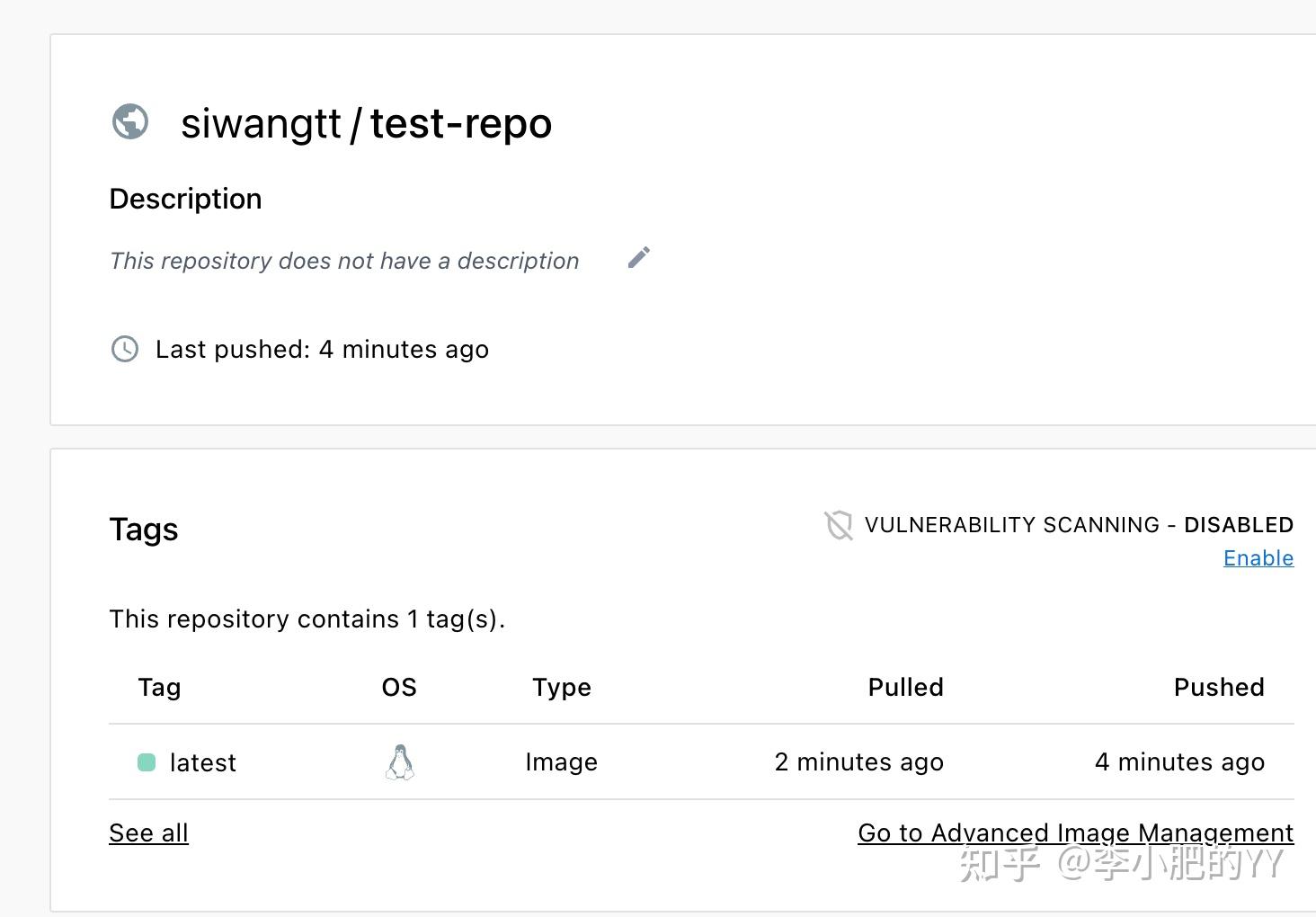Go to Advanced Image Management

pyautogui.click(x=1076, y=833)
